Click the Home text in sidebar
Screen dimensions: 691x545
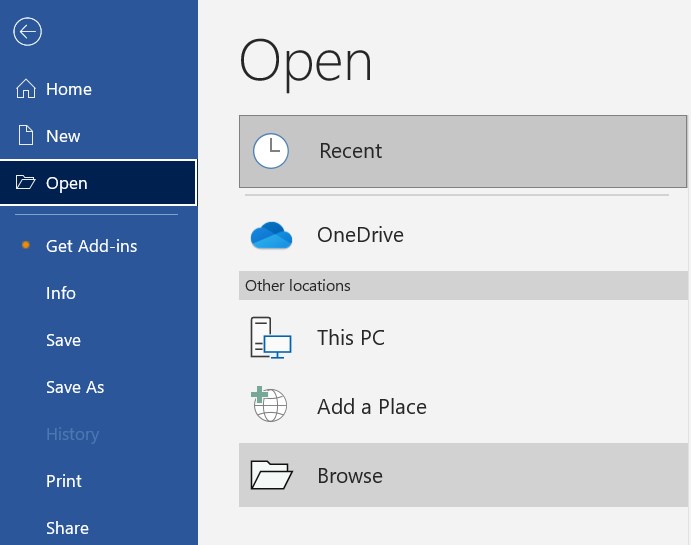pyautogui.click(x=69, y=89)
